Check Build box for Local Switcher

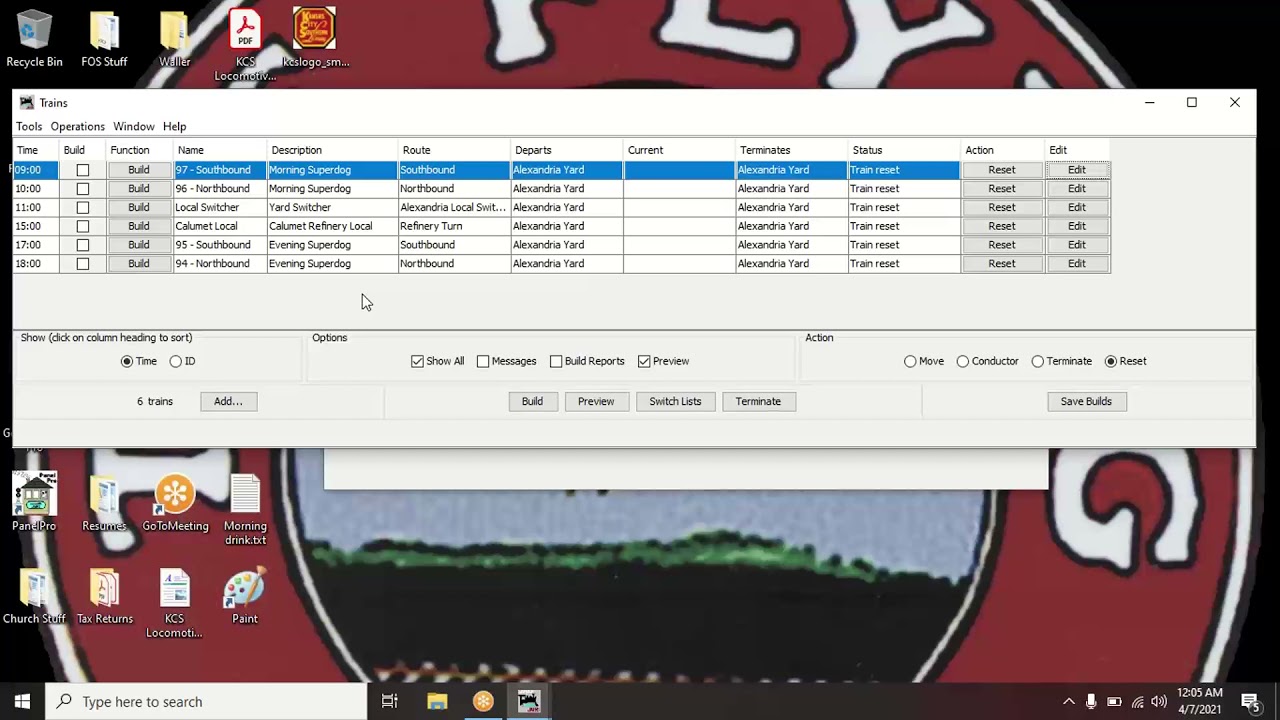tap(83, 208)
